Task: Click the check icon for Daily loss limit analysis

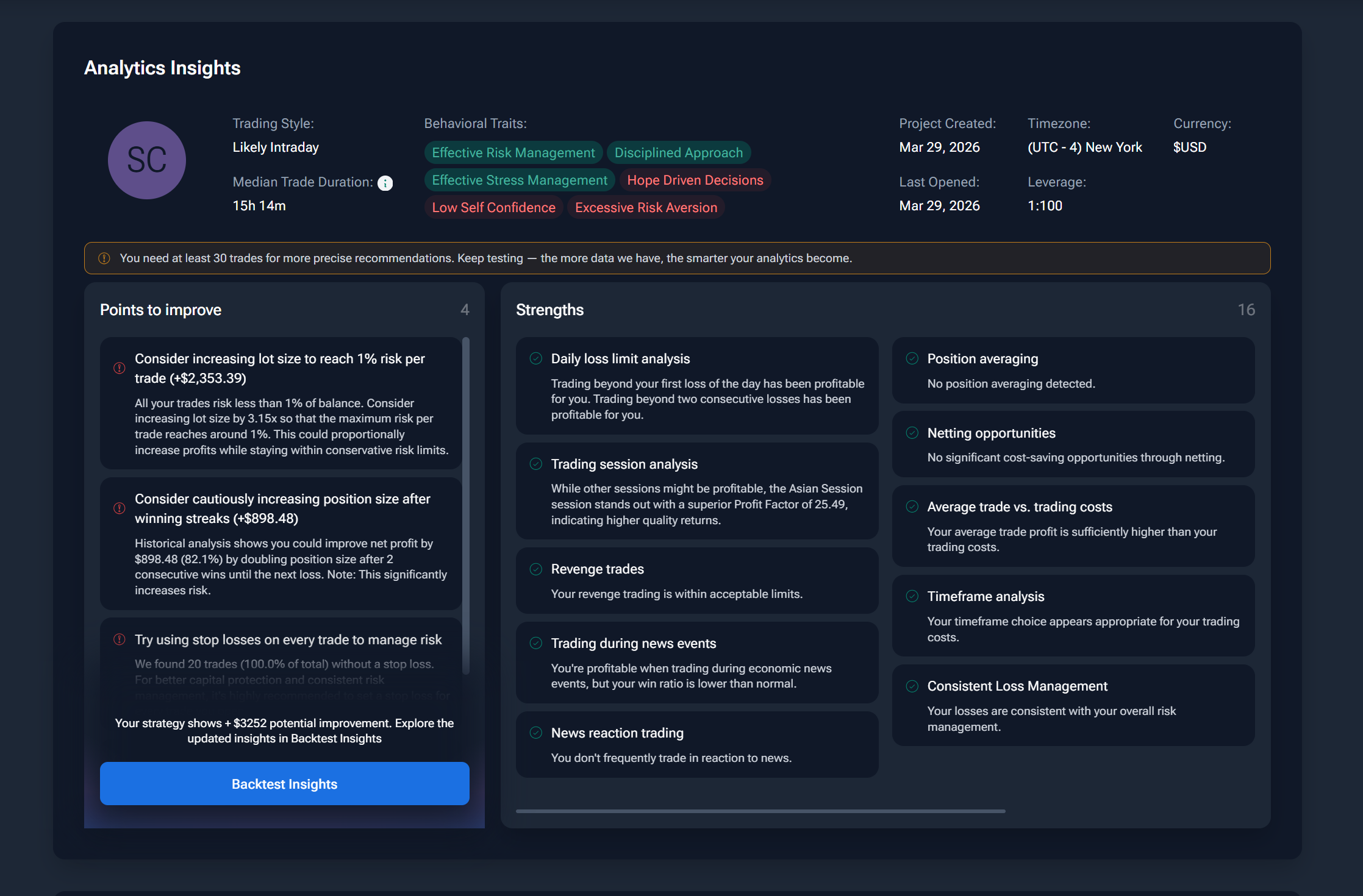Action: [536, 358]
